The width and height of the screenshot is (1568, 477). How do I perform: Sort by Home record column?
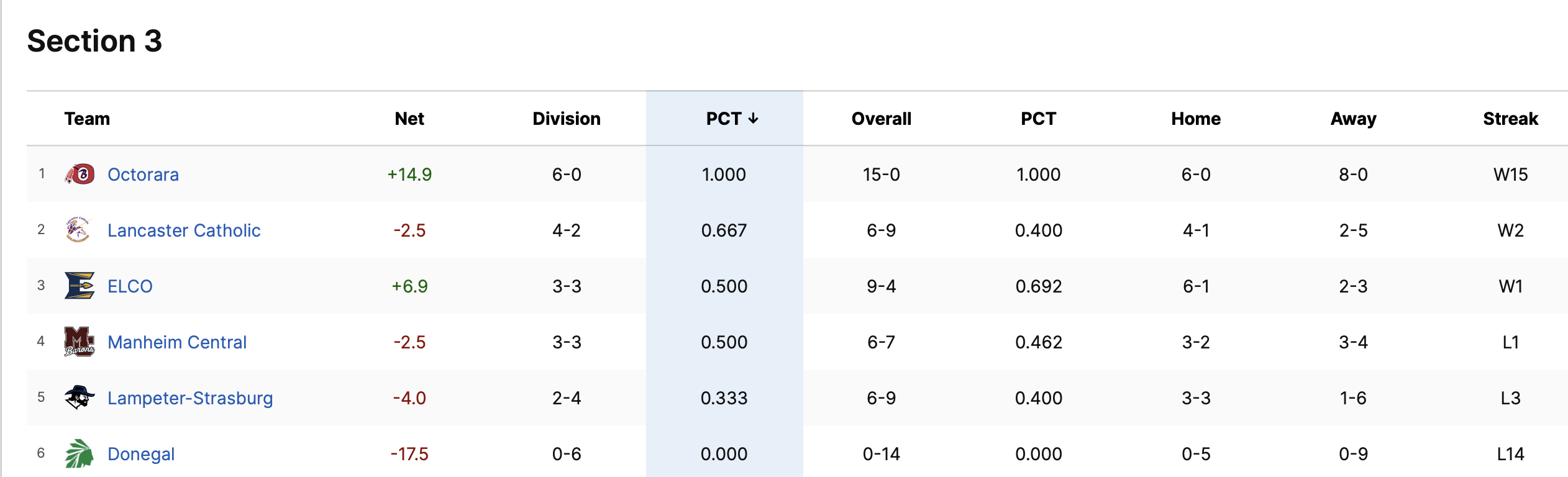[1196, 119]
